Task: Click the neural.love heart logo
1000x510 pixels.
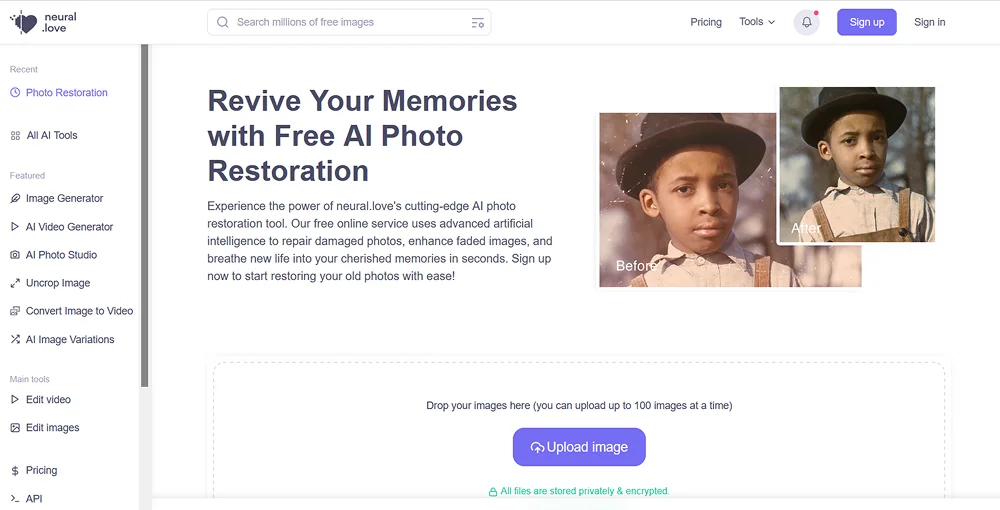Action: [23, 22]
